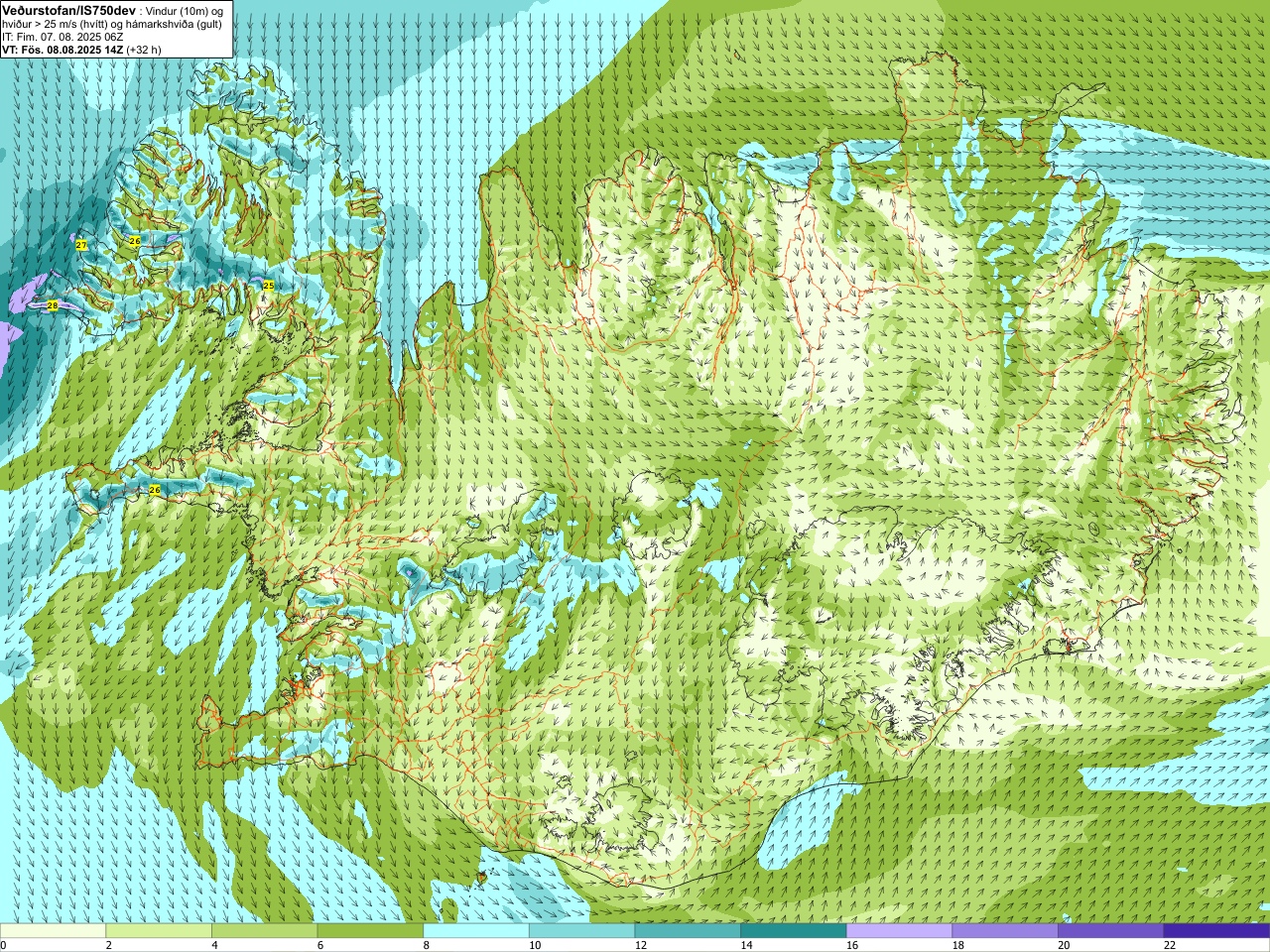Click the legend value 8
1270x952 pixels.
427,945
